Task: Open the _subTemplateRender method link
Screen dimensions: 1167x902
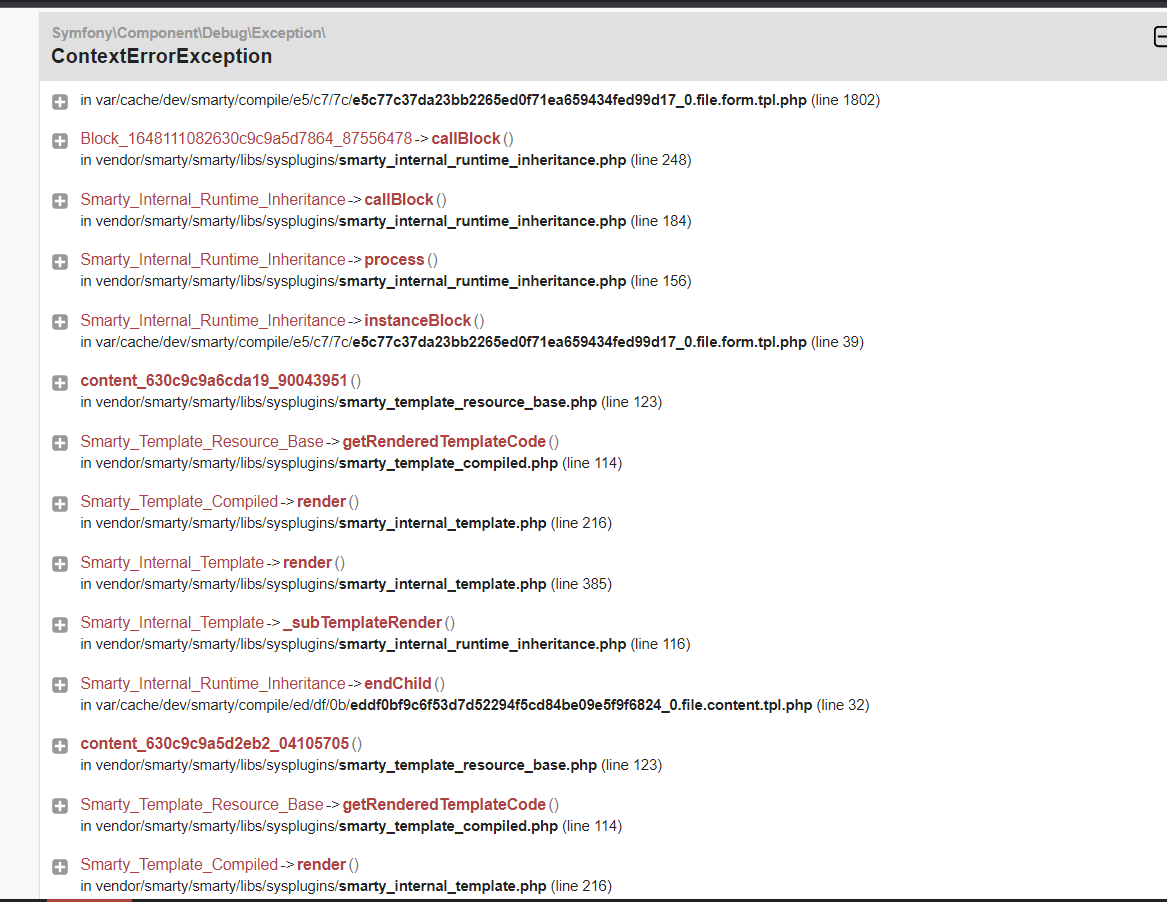Action: pos(362,622)
